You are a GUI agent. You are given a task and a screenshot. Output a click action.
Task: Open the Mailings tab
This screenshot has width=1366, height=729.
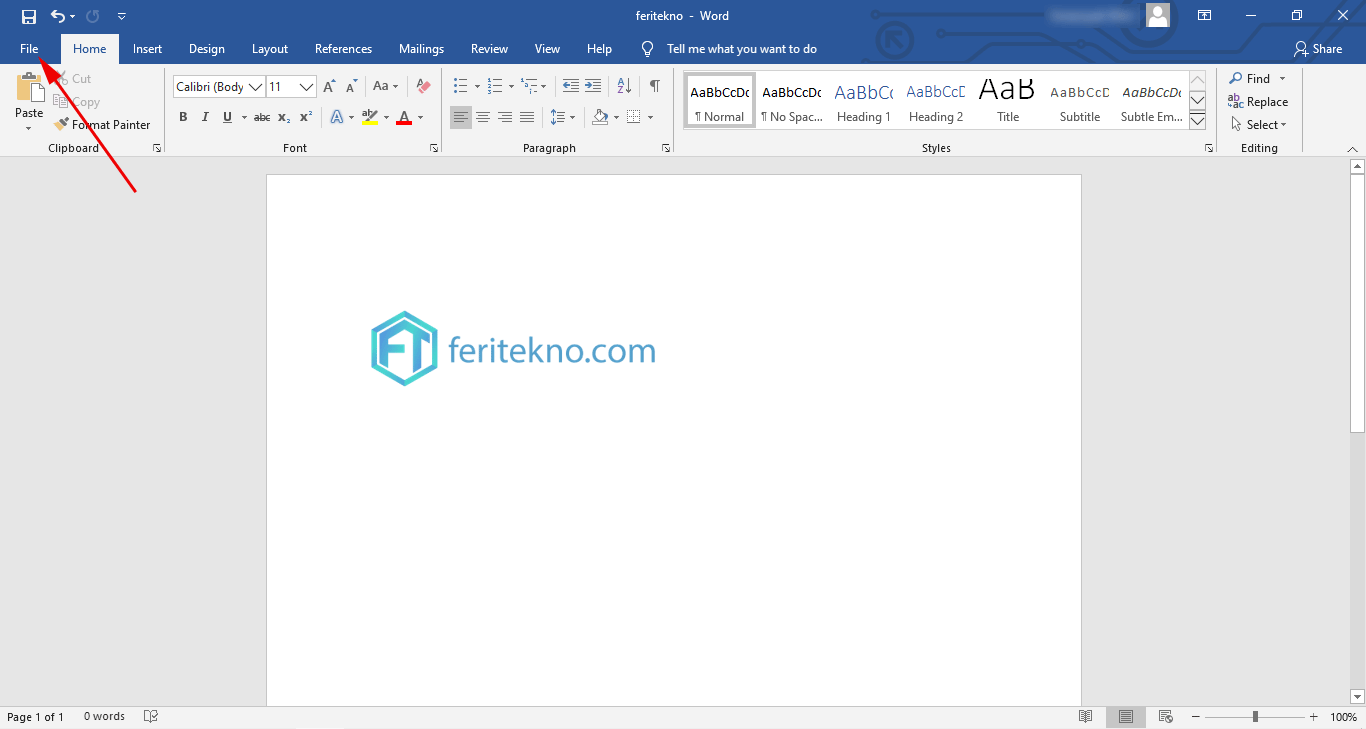tap(421, 49)
